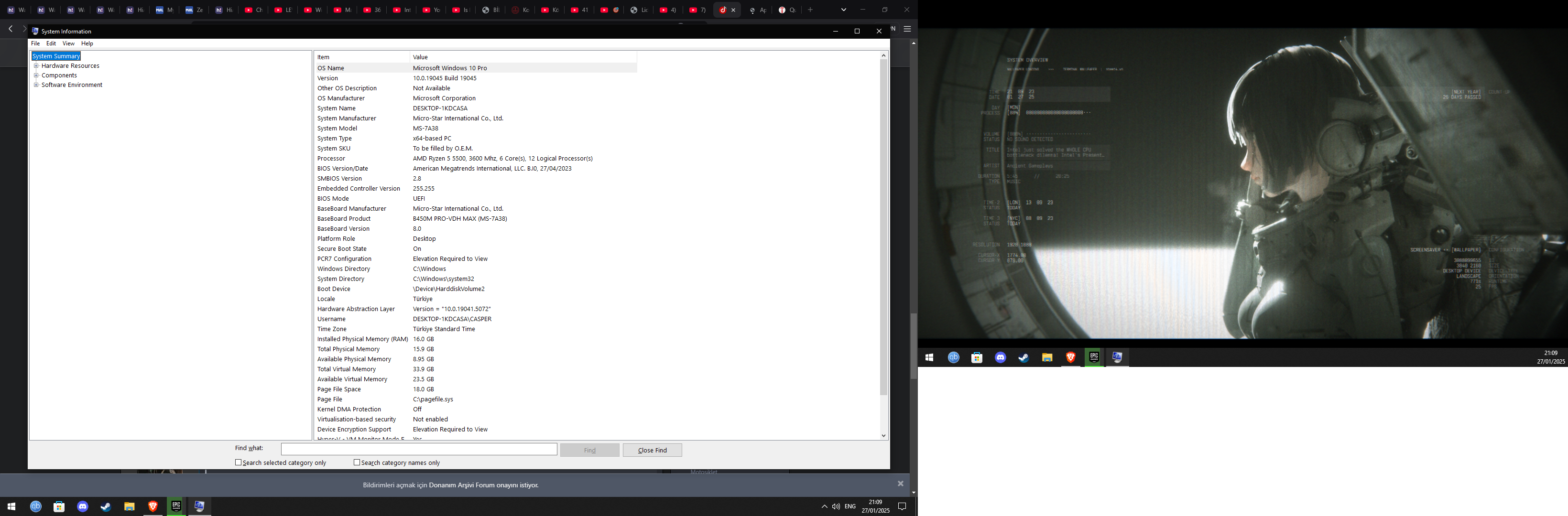Open the Edit menu
This screenshot has width=1568, height=516.
[51, 44]
